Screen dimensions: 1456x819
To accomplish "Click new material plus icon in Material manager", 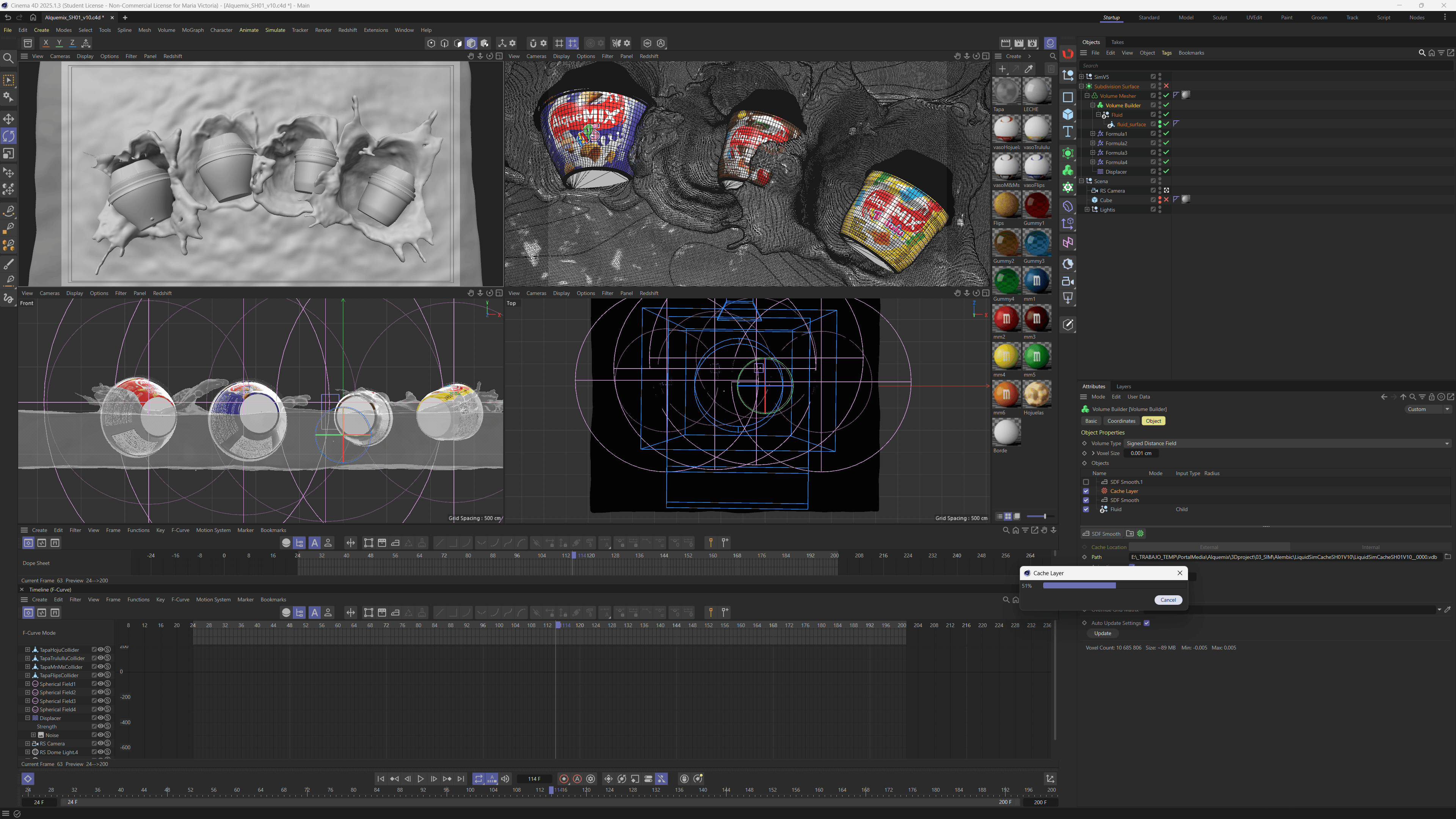I will click(1002, 69).
